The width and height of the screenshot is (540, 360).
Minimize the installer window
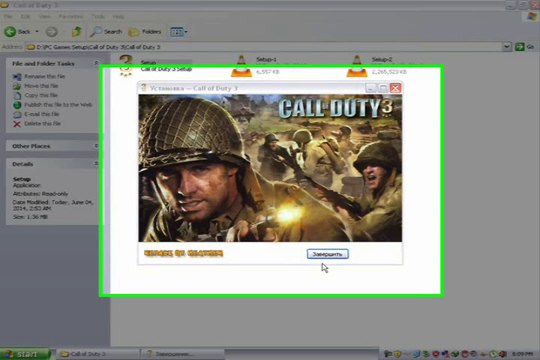[371, 88]
